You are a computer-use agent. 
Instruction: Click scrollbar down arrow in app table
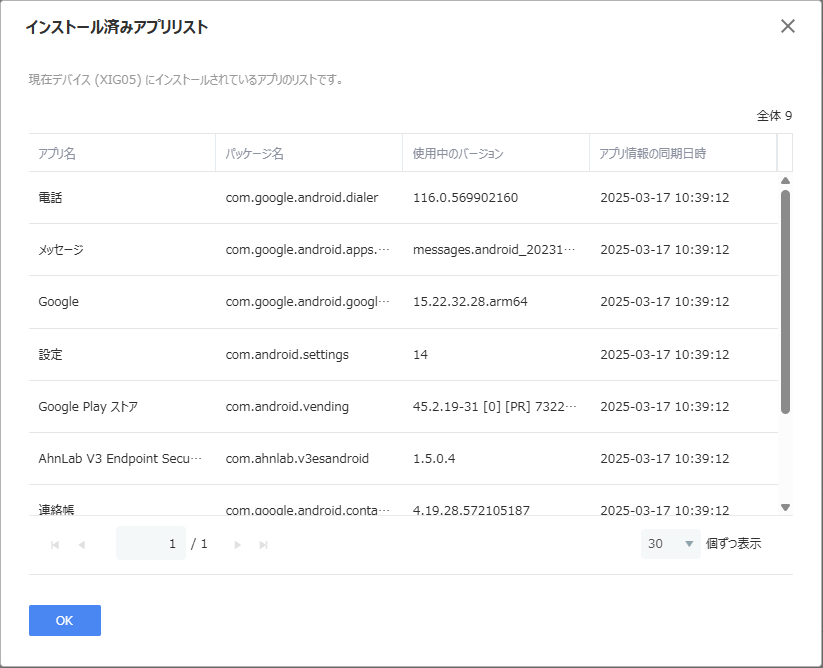click(x=785, y=507)
